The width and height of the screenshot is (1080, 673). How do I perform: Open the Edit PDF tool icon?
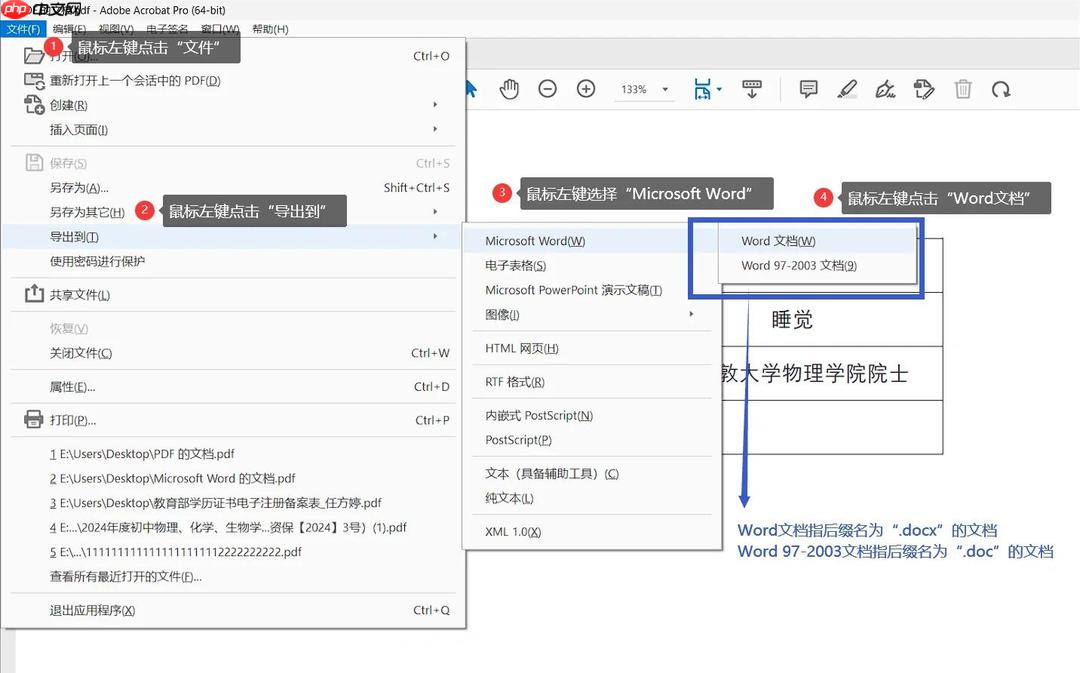(x=923, y=89)
